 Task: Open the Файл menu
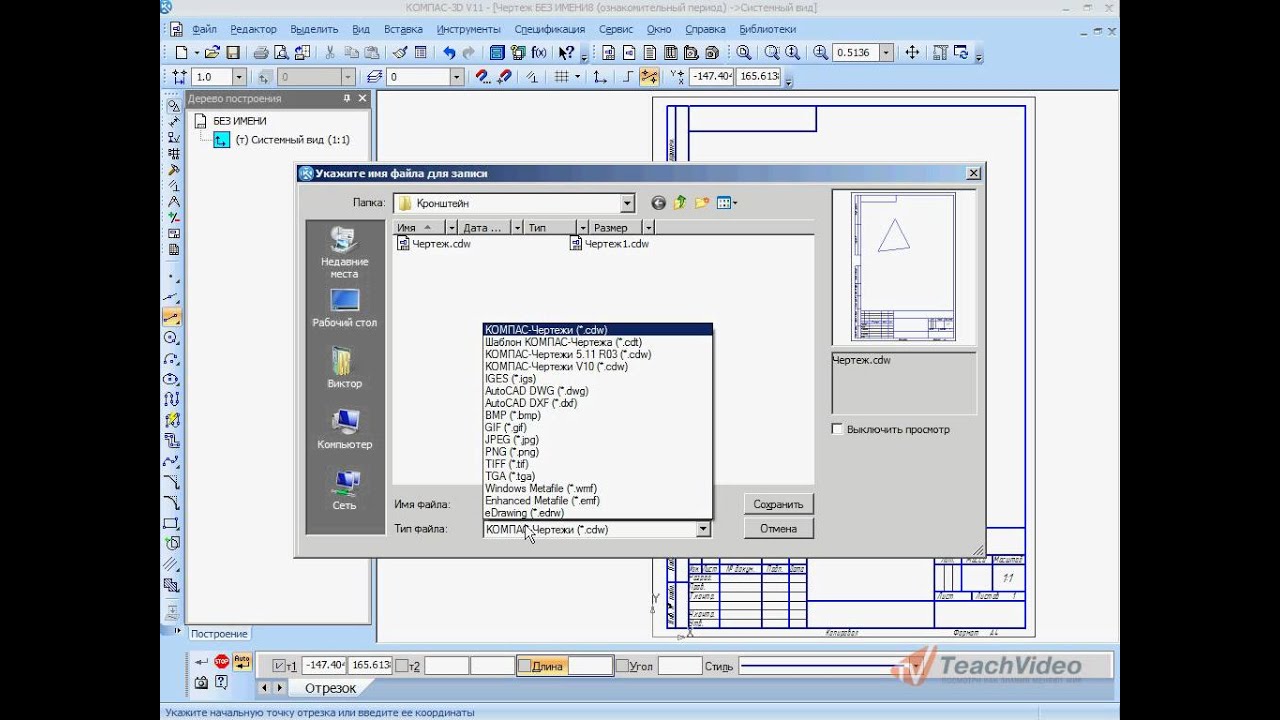204,29
